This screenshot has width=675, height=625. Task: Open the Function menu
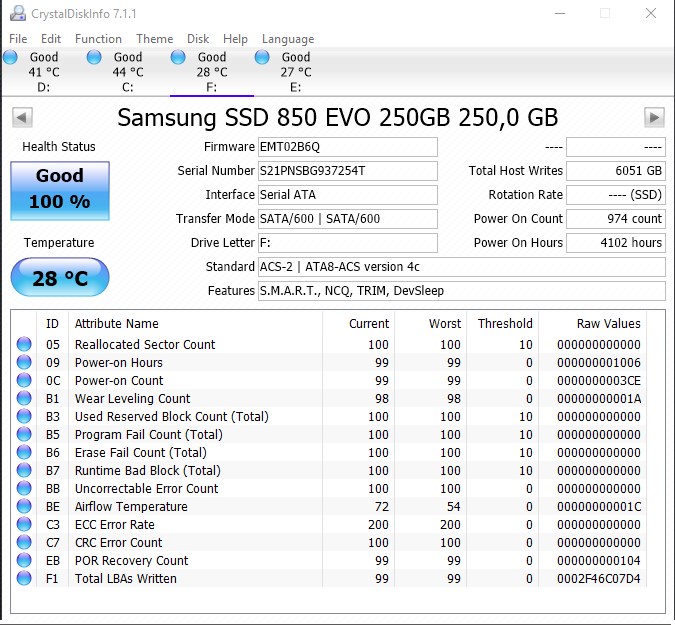click(98, 39)
